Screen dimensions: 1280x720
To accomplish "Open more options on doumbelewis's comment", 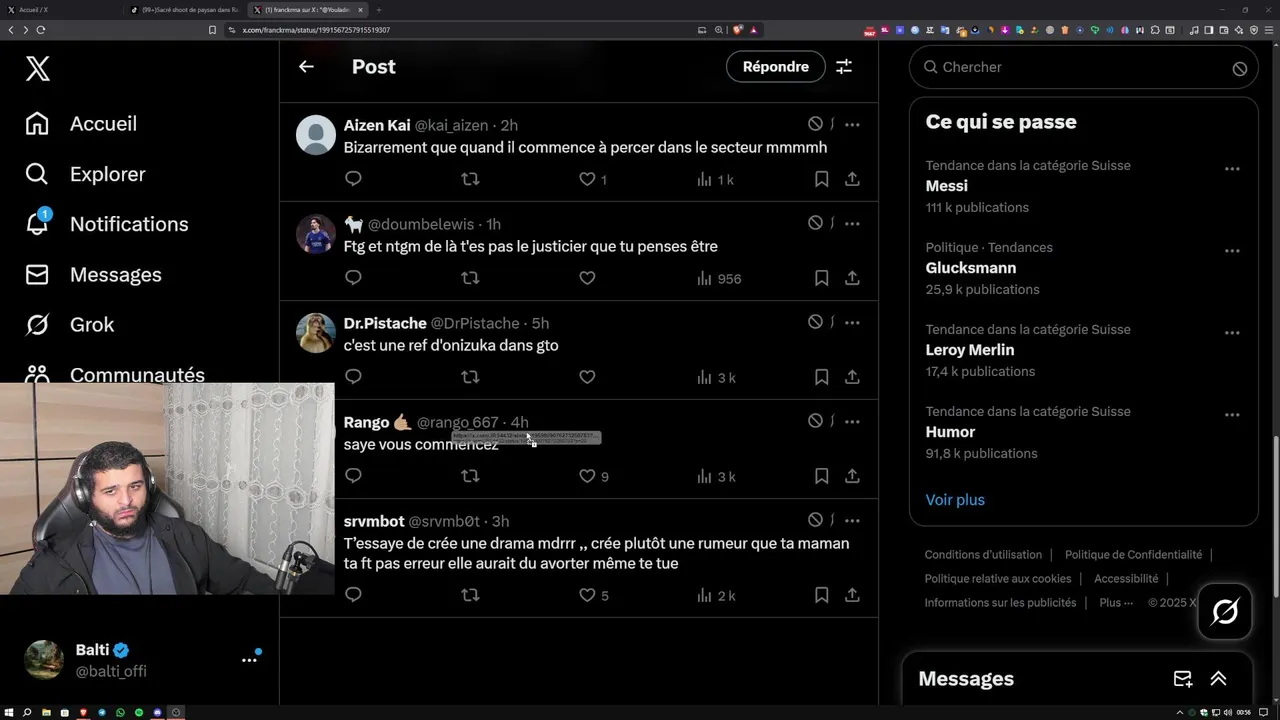I will pyautogui.click(x=852, y=224).
